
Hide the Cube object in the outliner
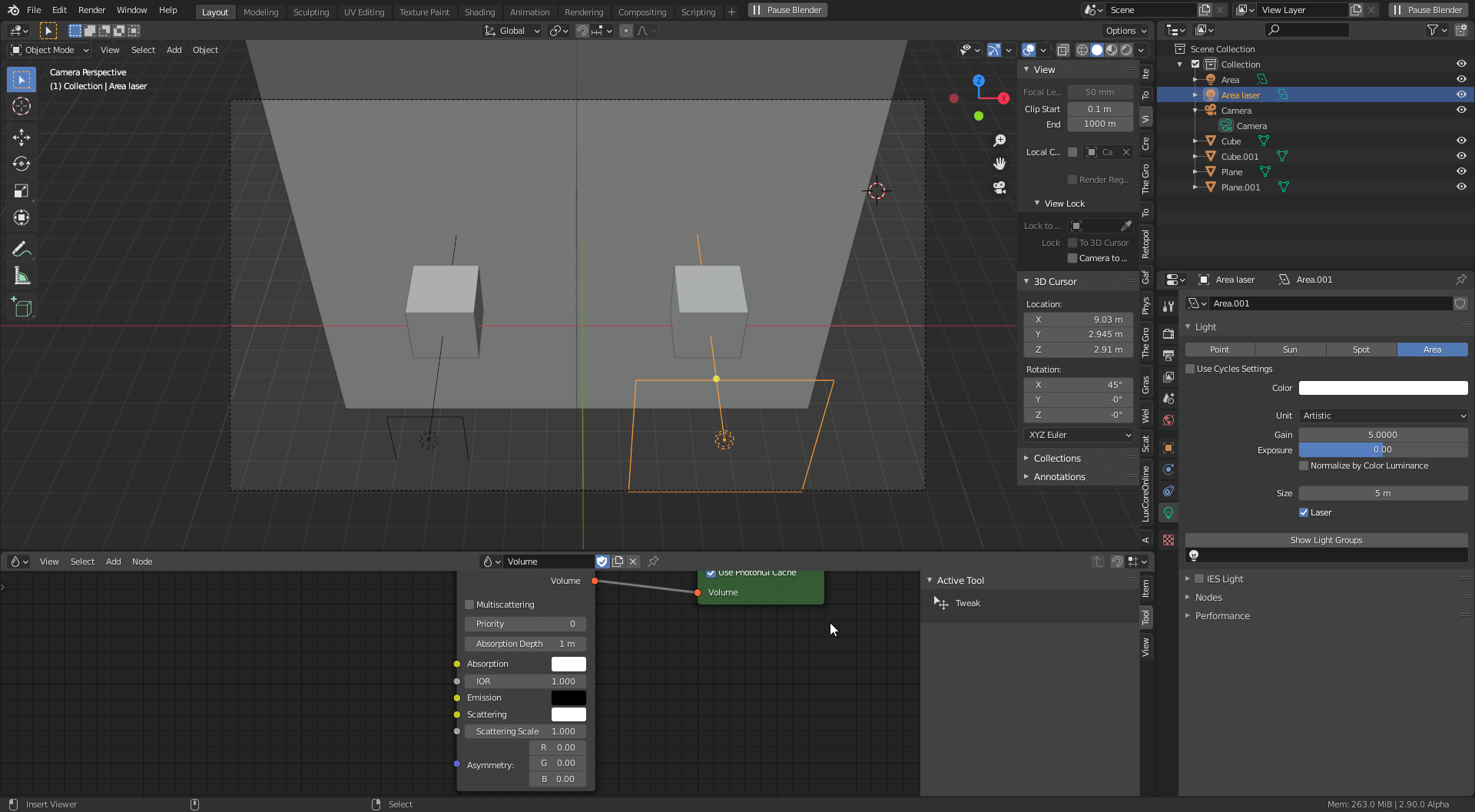(x=1461, y=141)
